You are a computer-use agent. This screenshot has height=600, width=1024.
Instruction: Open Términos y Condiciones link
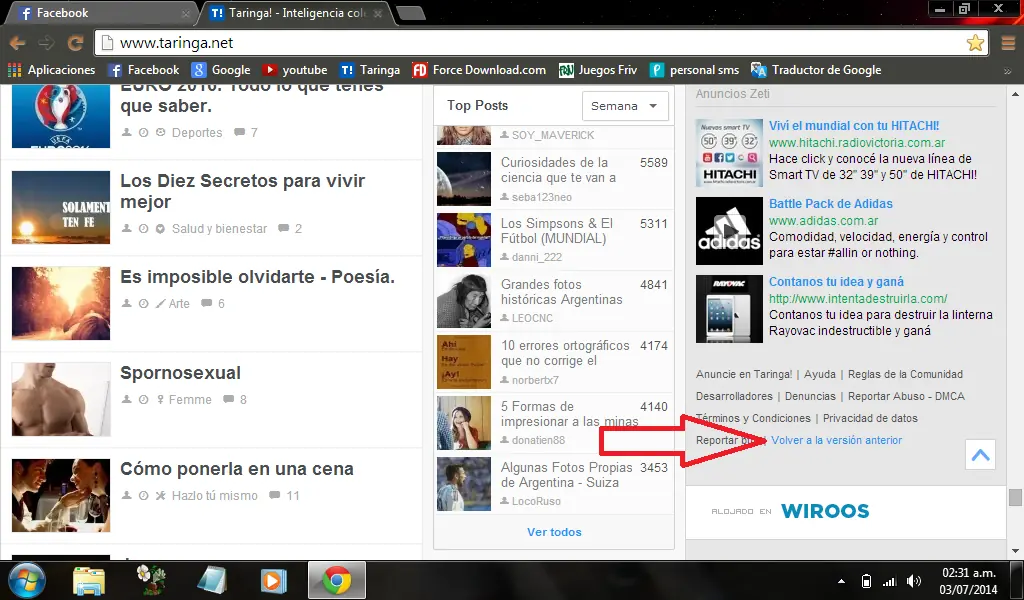[753, 418]
